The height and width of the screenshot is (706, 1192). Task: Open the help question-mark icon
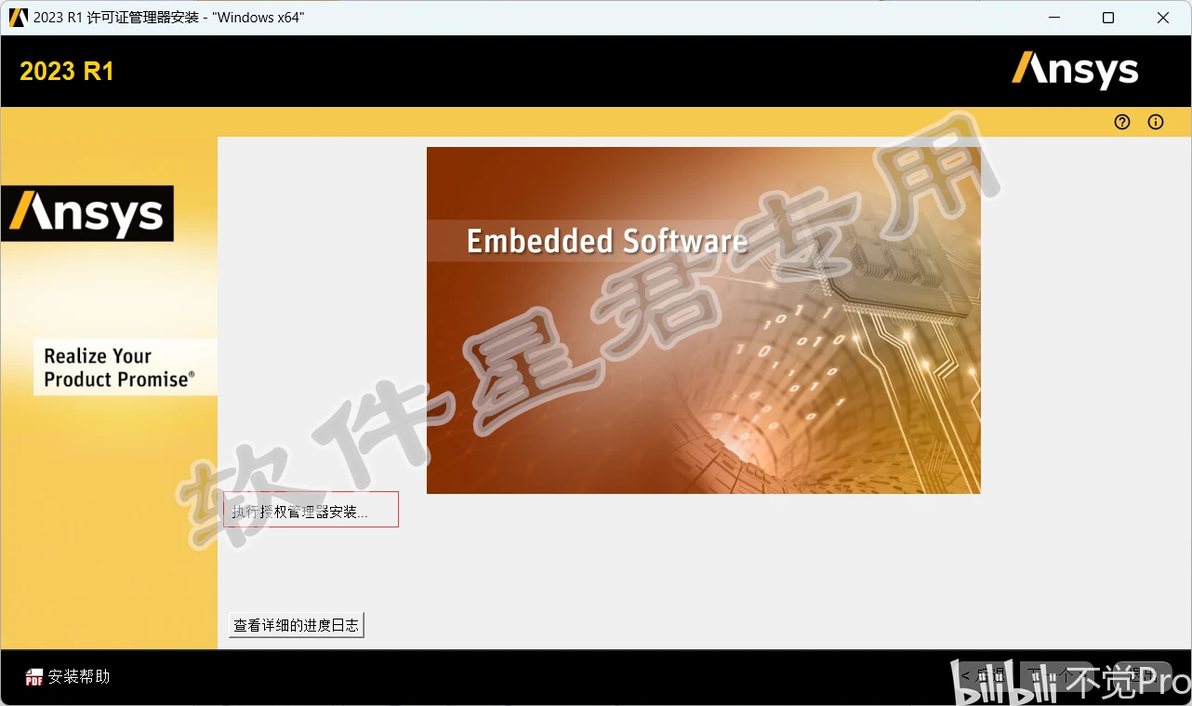(1122, 122)
